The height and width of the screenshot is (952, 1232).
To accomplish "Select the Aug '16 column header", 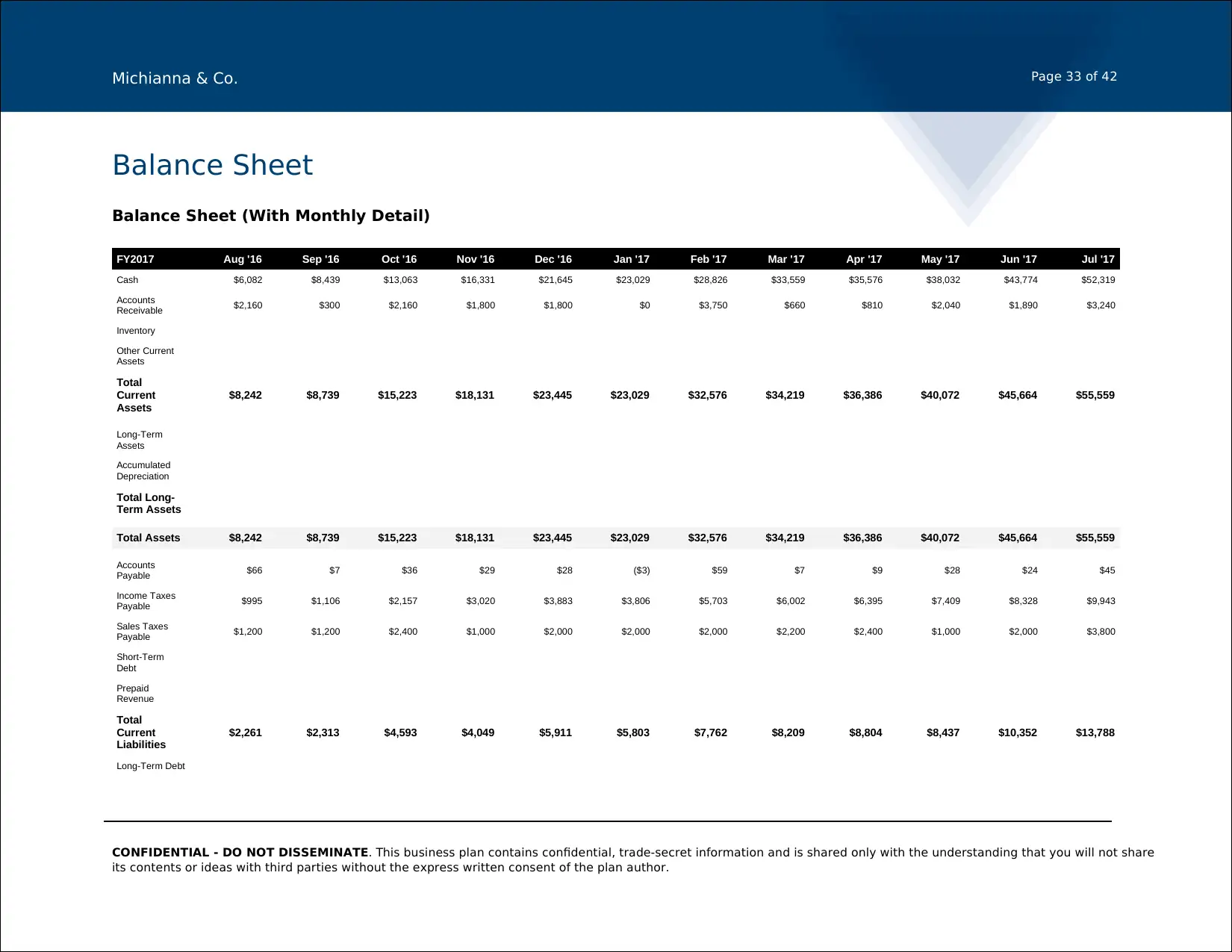I will (243, 259).
